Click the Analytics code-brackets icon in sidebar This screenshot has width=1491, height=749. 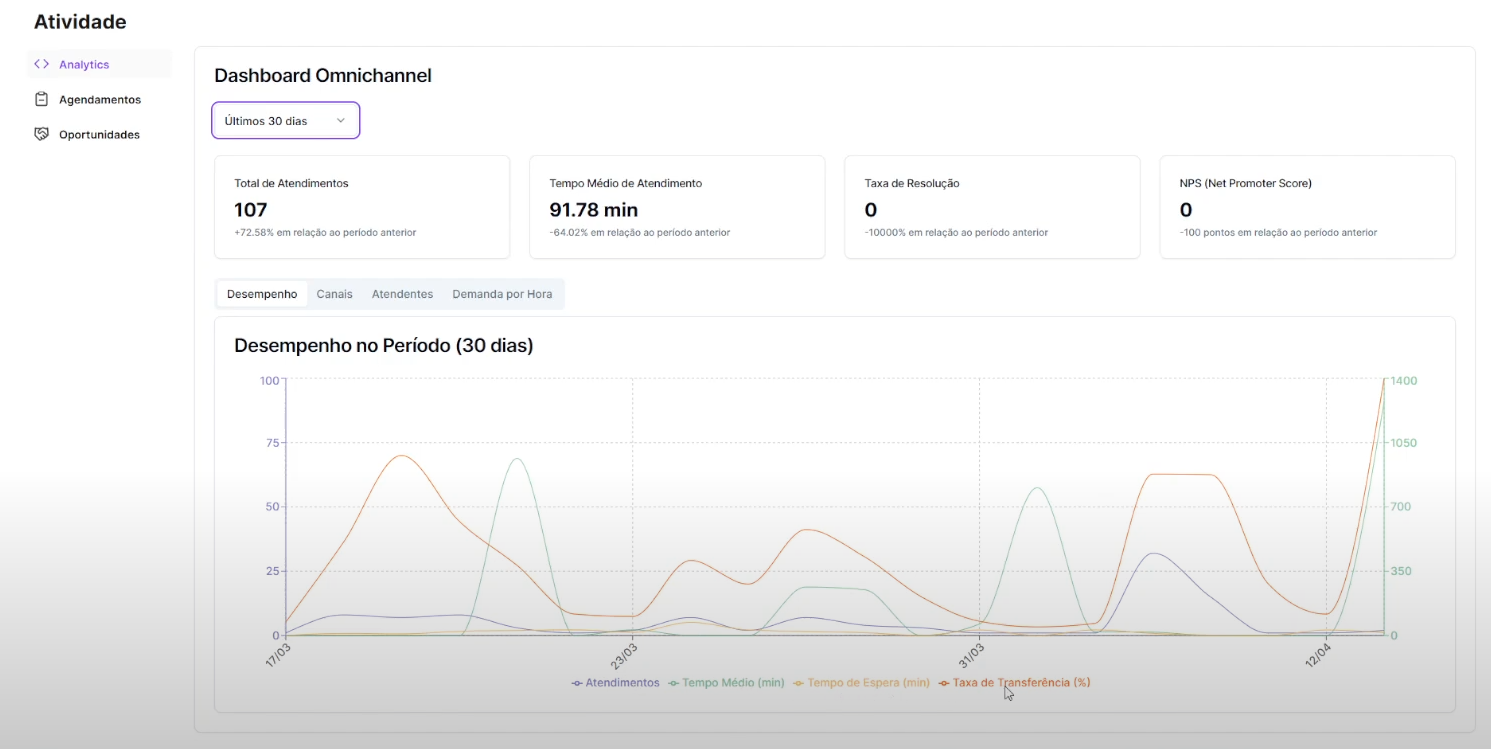[41, 64]
